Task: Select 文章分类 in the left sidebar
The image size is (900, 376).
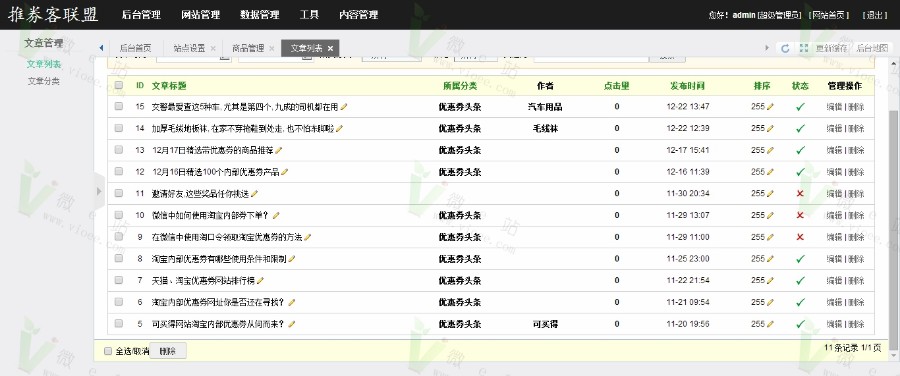Action: coord(44,81)
